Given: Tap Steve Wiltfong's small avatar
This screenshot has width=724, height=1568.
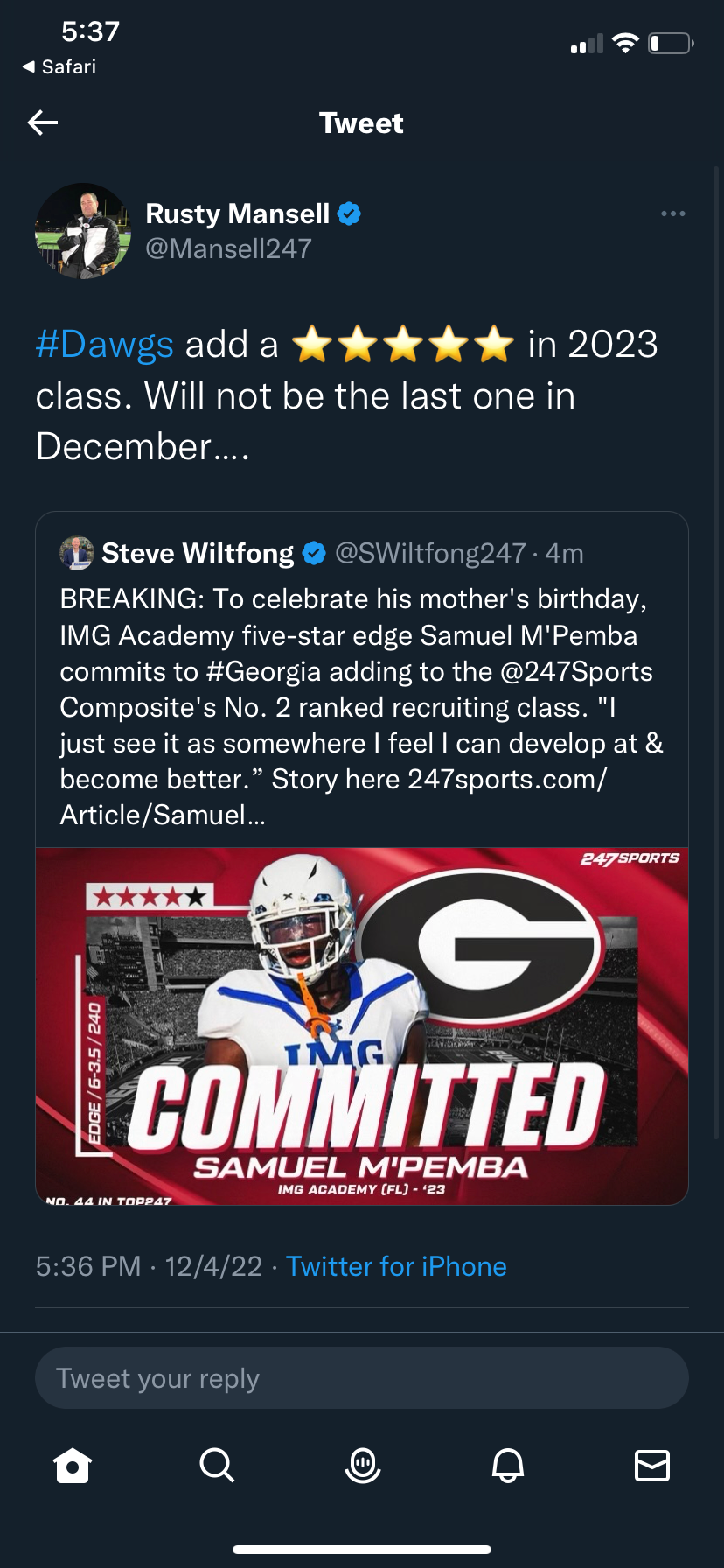Looking at the screenshot, I should point(76,553).
